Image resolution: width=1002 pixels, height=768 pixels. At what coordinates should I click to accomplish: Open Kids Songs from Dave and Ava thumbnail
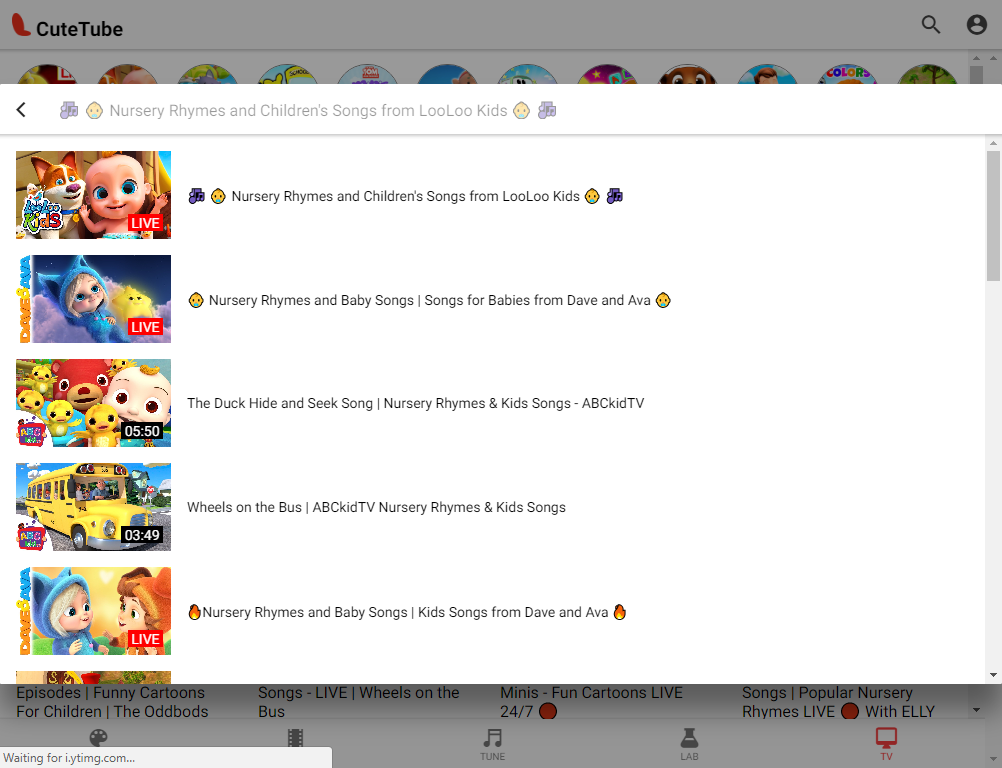pyautogui.click(x=93, y=611)
